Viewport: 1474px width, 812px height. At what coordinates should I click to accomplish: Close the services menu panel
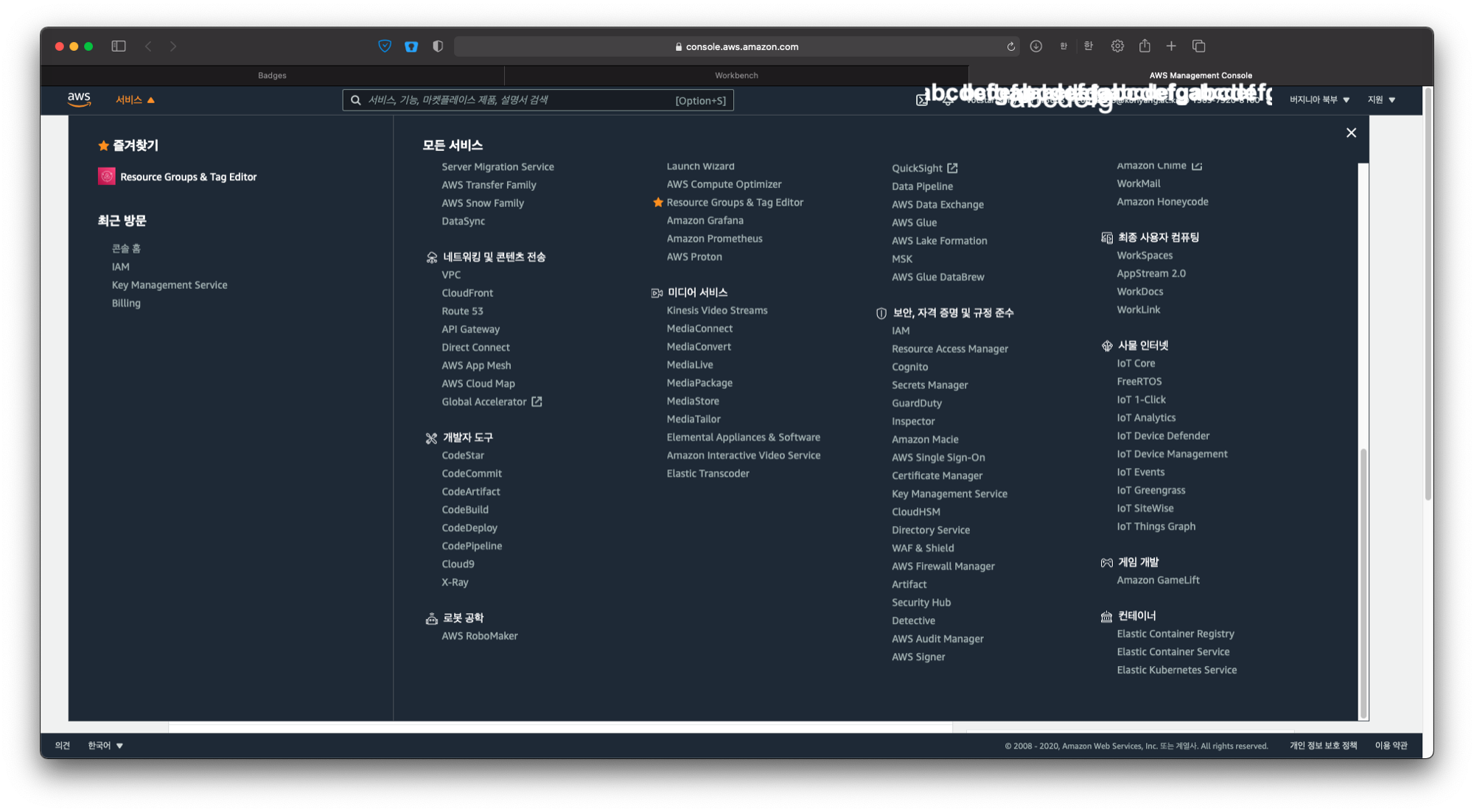(x=1351, y=133)
